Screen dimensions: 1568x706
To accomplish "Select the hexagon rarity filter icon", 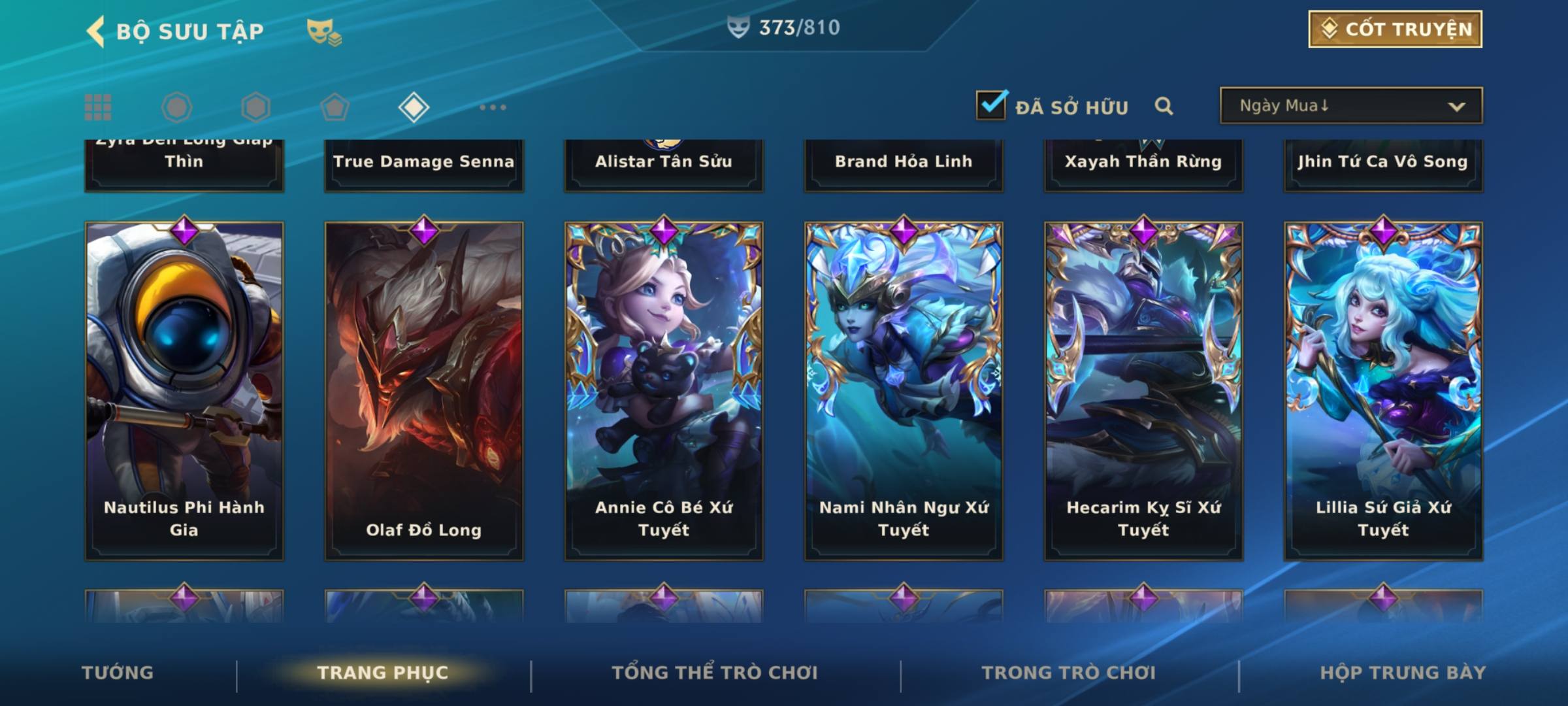I will coord(255,107).
